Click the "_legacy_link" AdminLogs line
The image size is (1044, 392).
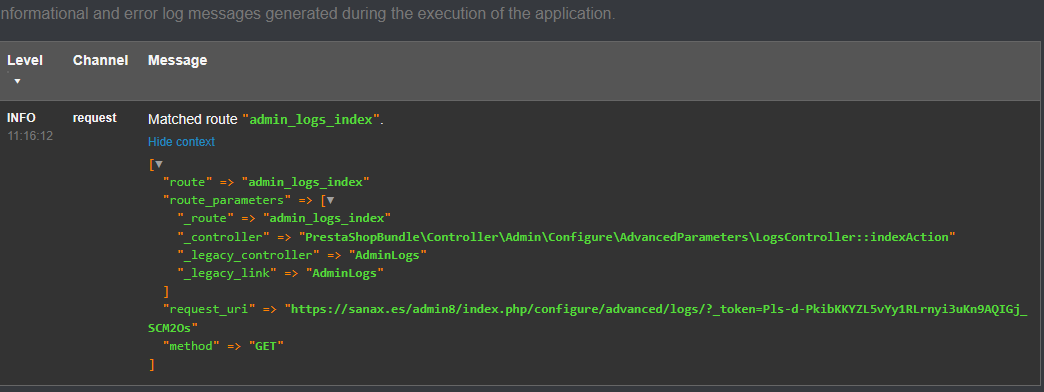(280, 273)
